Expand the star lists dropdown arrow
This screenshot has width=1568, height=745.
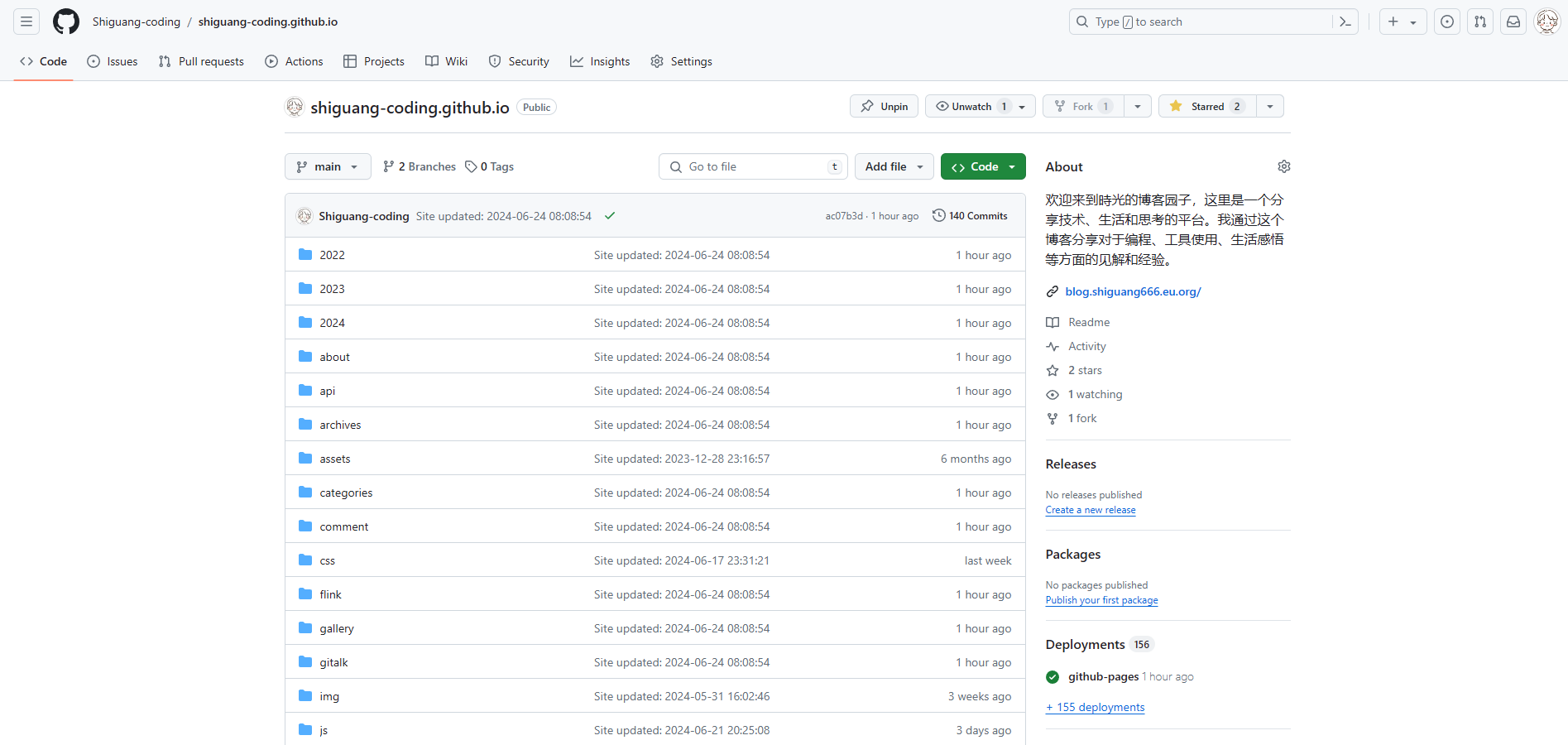point(1270,106)
